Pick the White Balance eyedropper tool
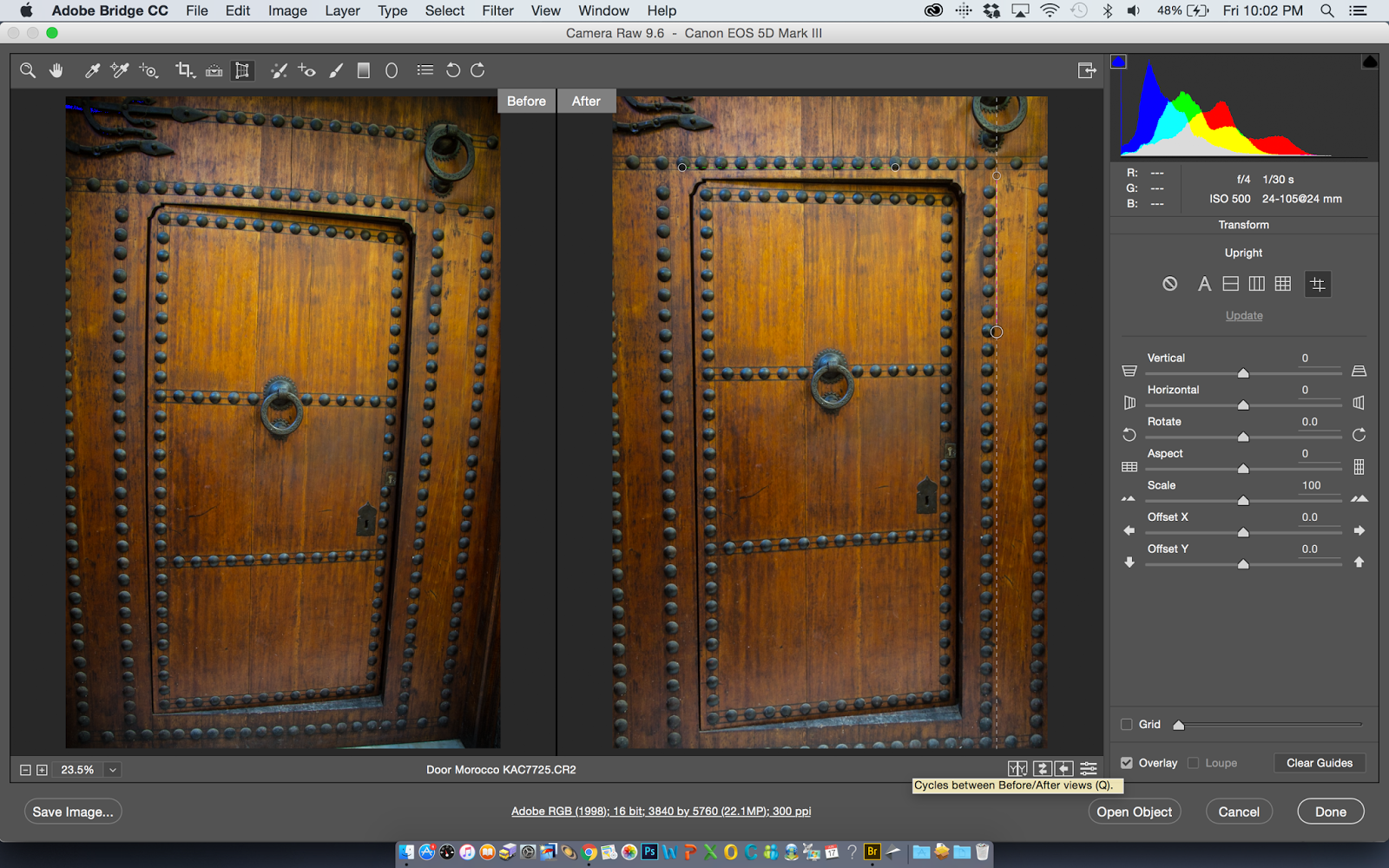 click(91, 70)
